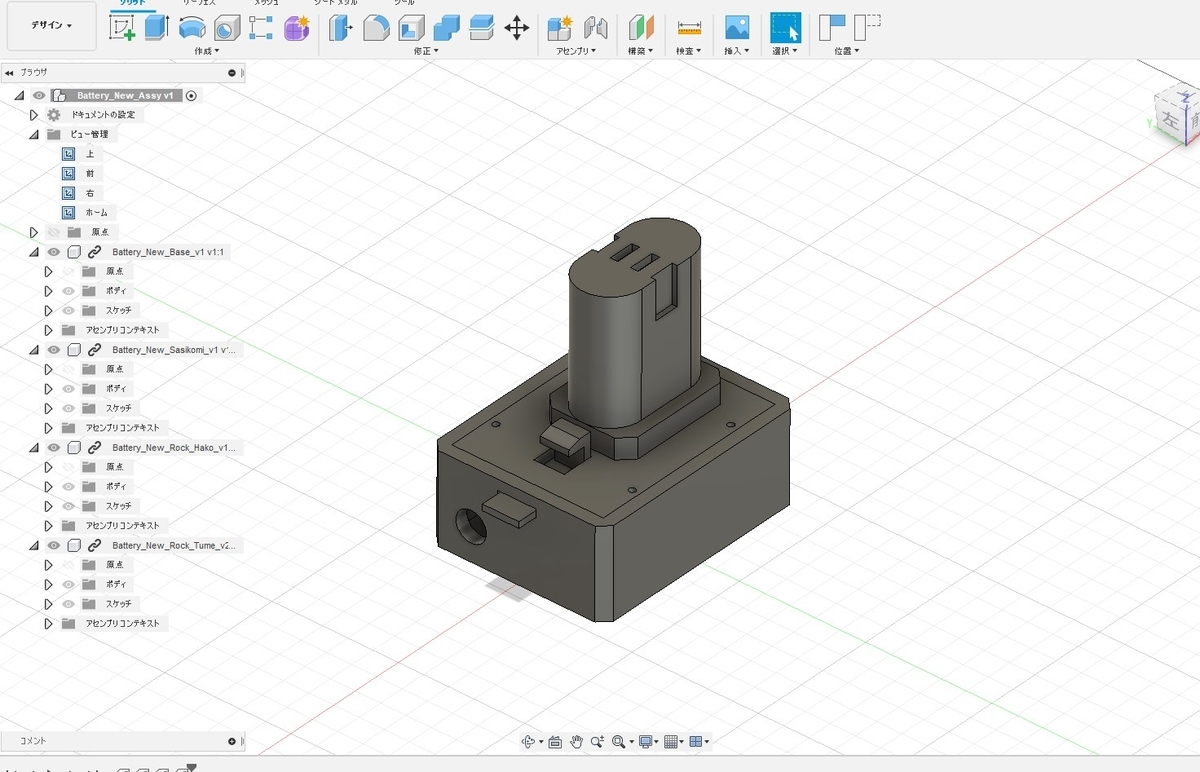Hide the Battery_New_Sasikomi_v1 component
The image size is (1200, 772).
tap(54, 350)
